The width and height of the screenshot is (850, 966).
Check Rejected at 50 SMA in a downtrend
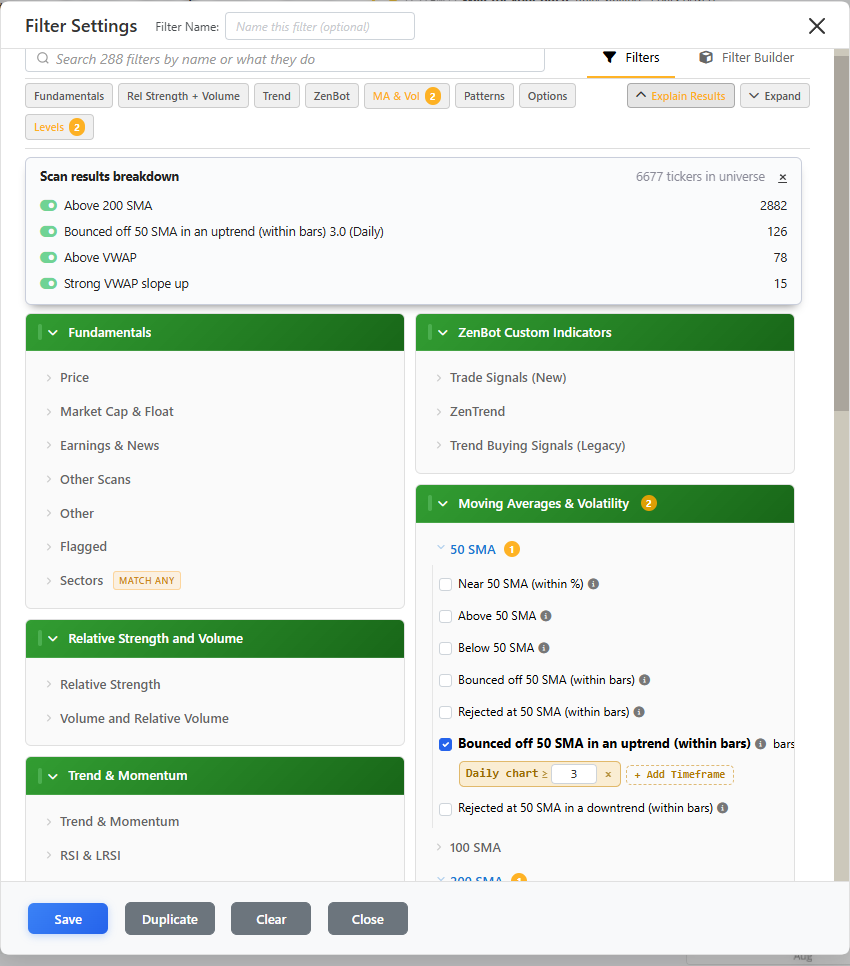pos(445,808)
